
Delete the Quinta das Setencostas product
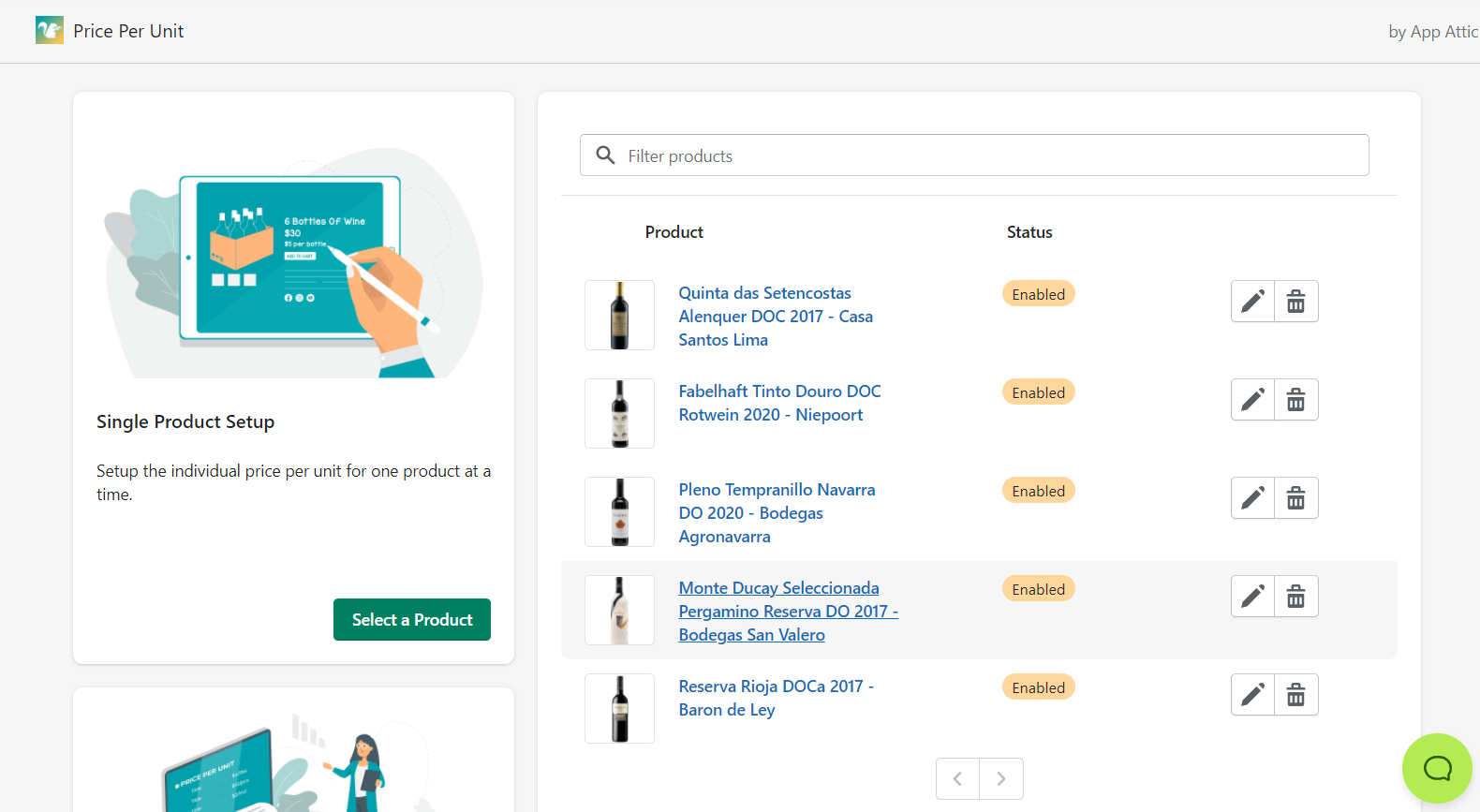[x=1296, y=302]
